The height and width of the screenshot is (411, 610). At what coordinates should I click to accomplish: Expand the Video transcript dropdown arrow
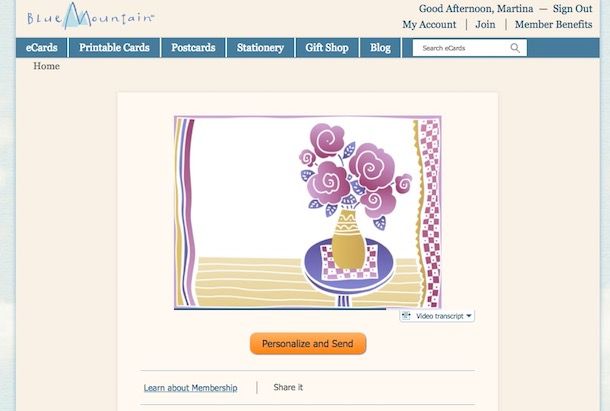coord(469,316)
